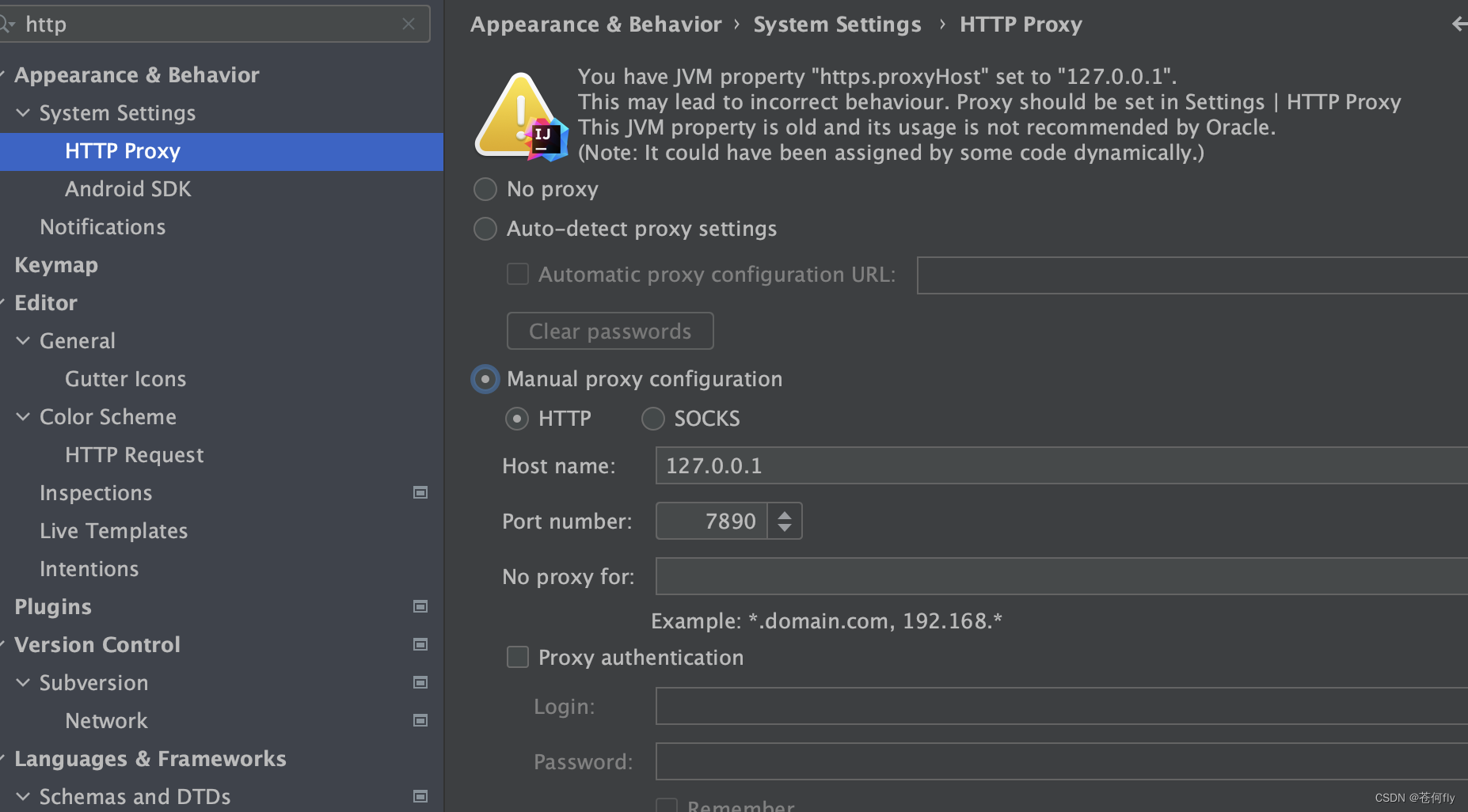The height and width of the screenshot is (812, 1468).
Task: Click the project-level icon beside Subversion
Action: click(420, 682)
